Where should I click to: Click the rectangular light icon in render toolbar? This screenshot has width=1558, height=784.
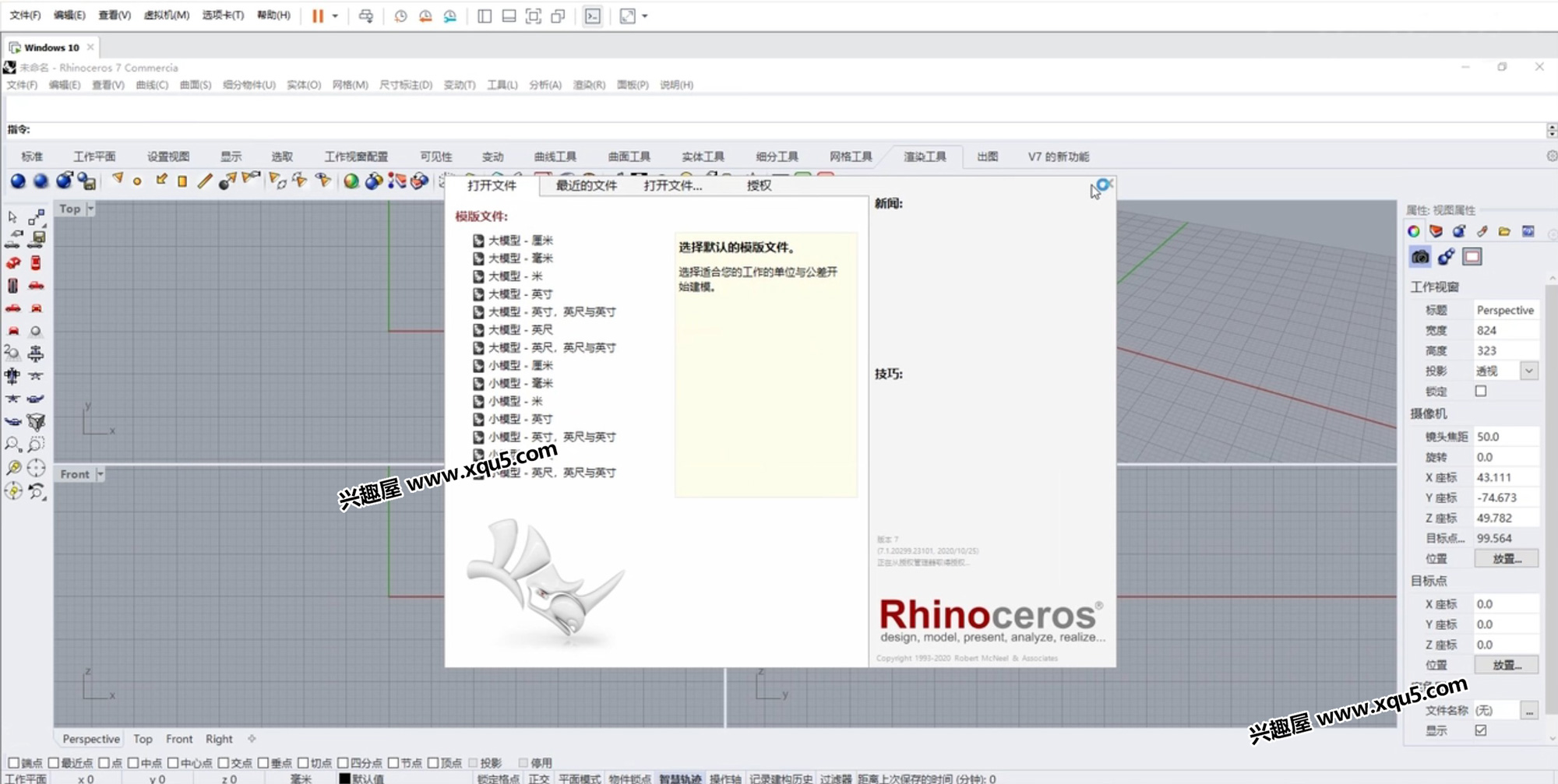pos(182,181)
